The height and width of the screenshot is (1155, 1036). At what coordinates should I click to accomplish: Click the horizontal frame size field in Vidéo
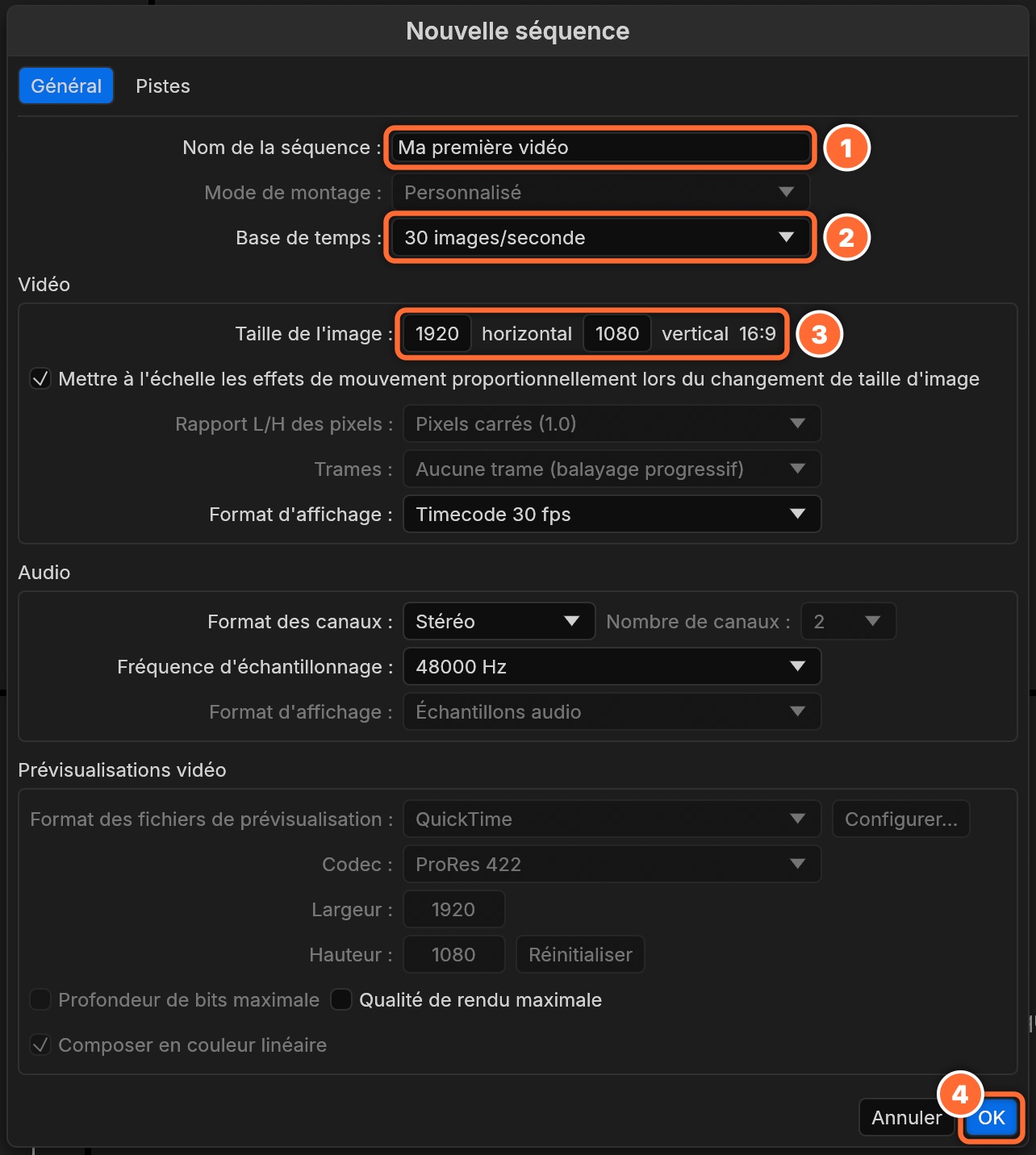click(x=437, y=334)
